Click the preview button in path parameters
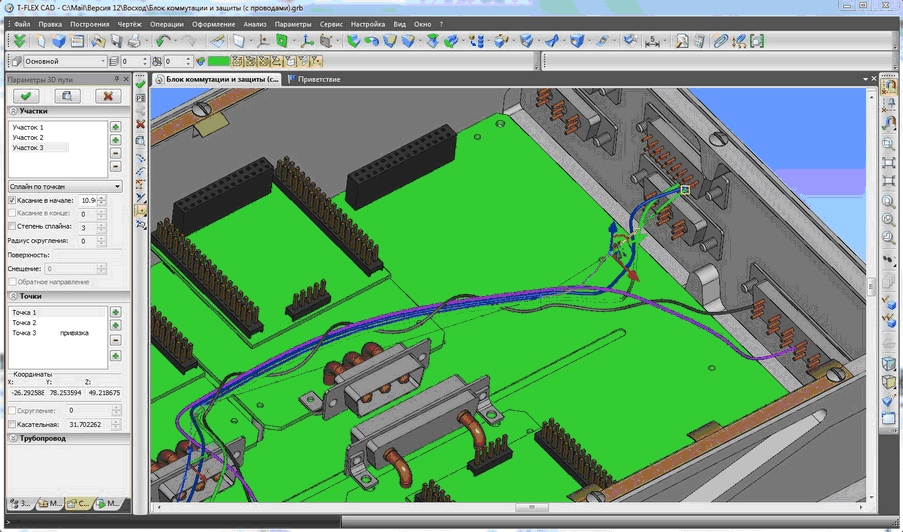 click(x=66, y=96)
